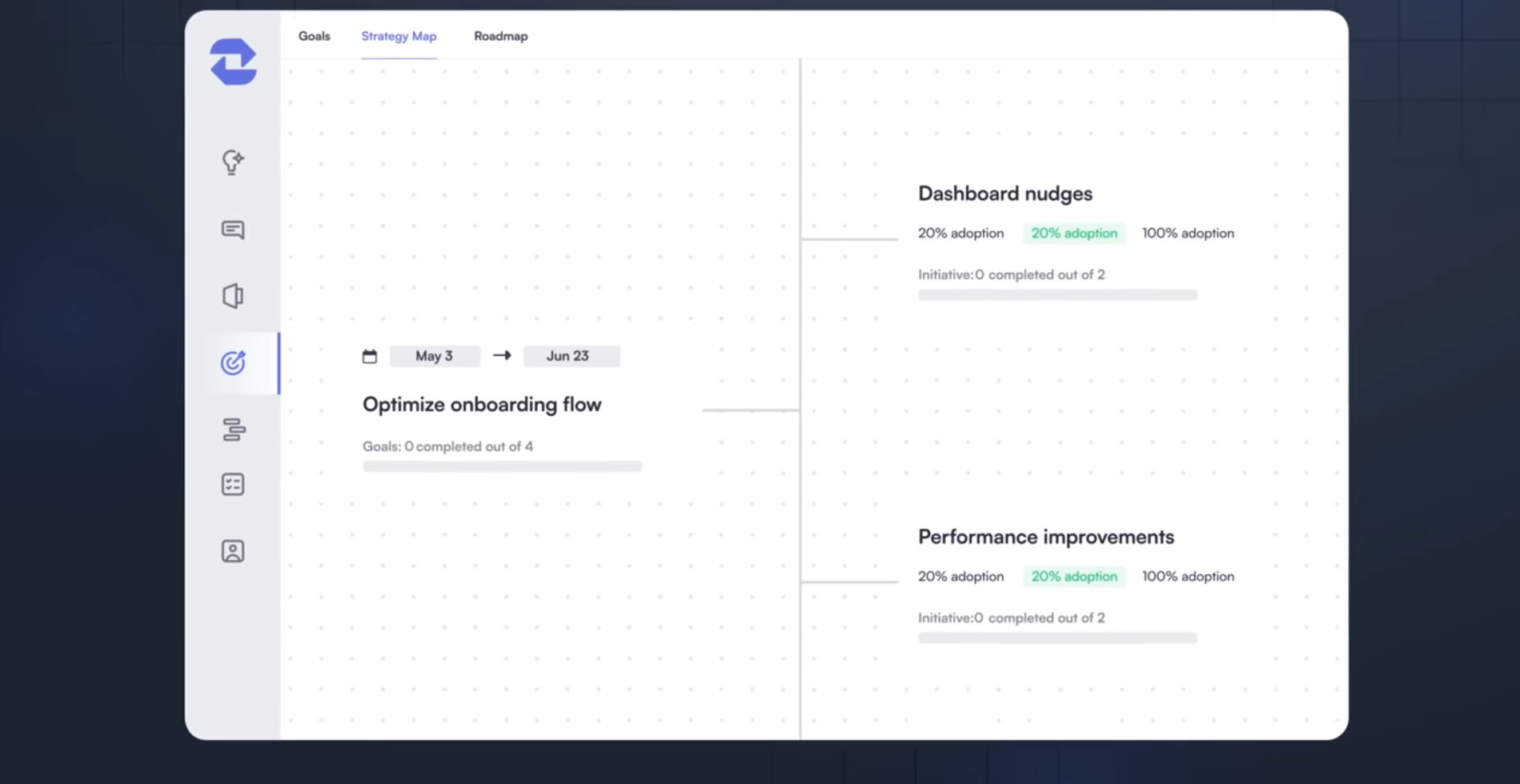1520x784 pixels.
Task: Click the Goals progress bar under onboarding flow
Action: click(502, 466)
